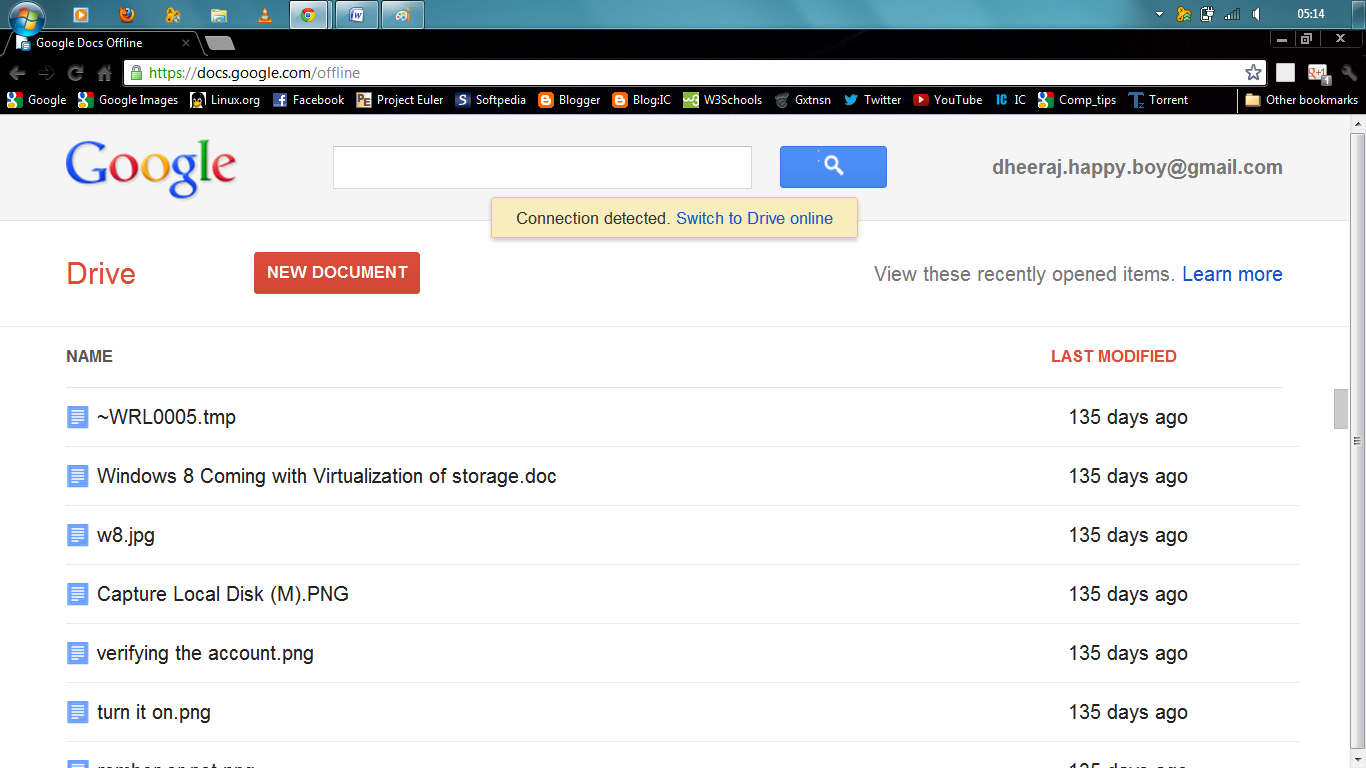Open the Comp_tips bookmark
Screen dimensions: 1366x768
pos(1077,100)
